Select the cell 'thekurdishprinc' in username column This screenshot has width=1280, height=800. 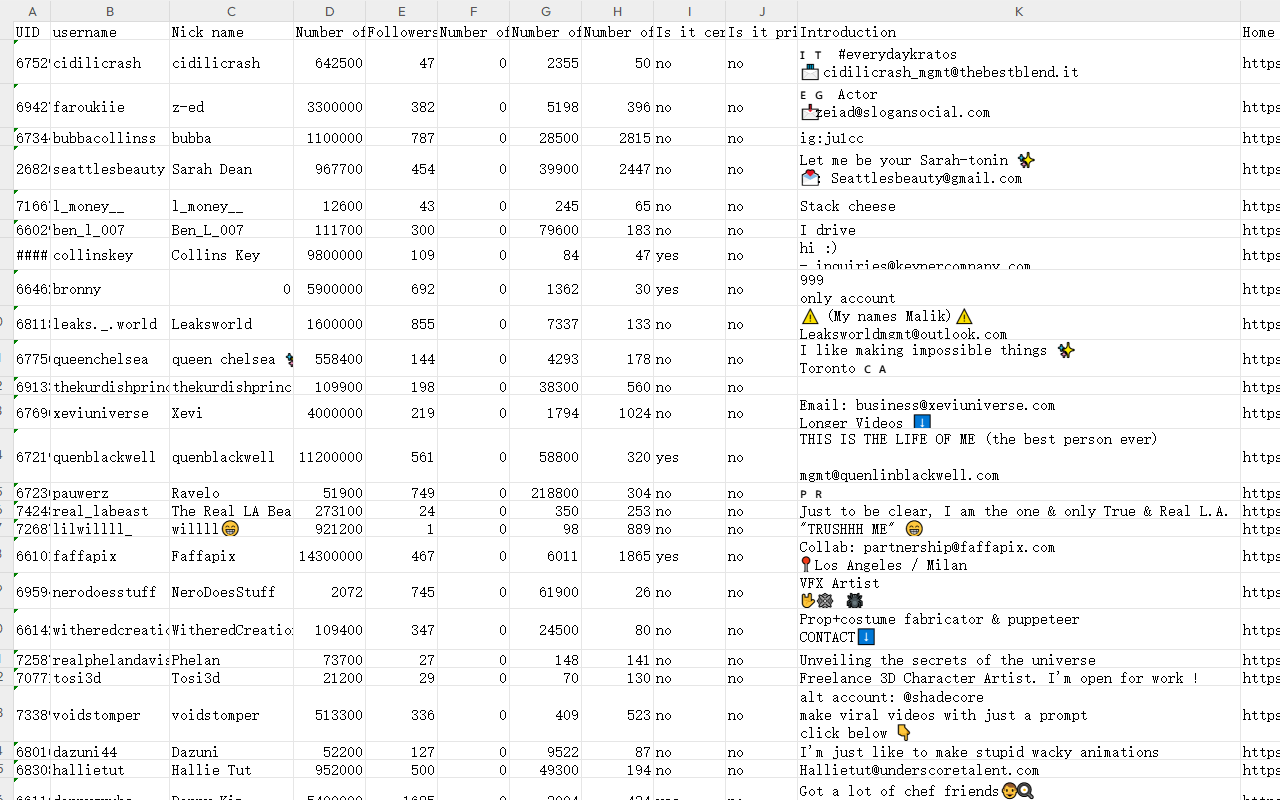(x=110, y=387)
